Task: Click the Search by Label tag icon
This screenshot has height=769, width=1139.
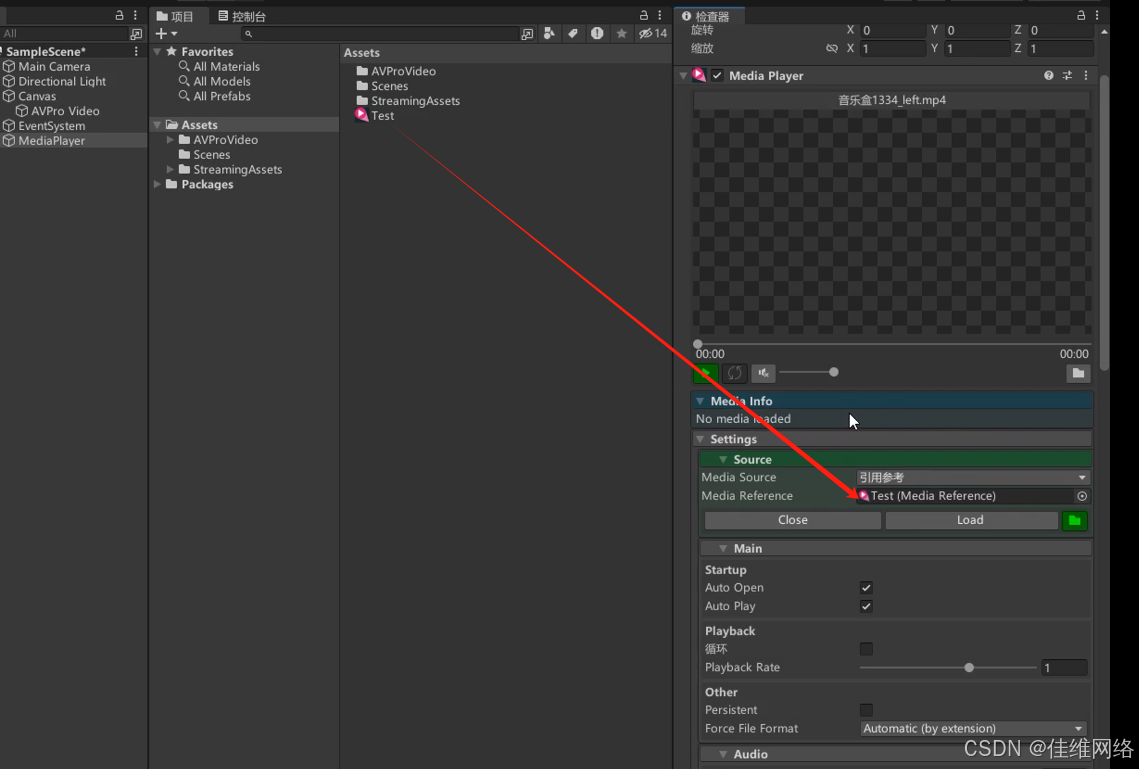Action: tap(573, 33)
